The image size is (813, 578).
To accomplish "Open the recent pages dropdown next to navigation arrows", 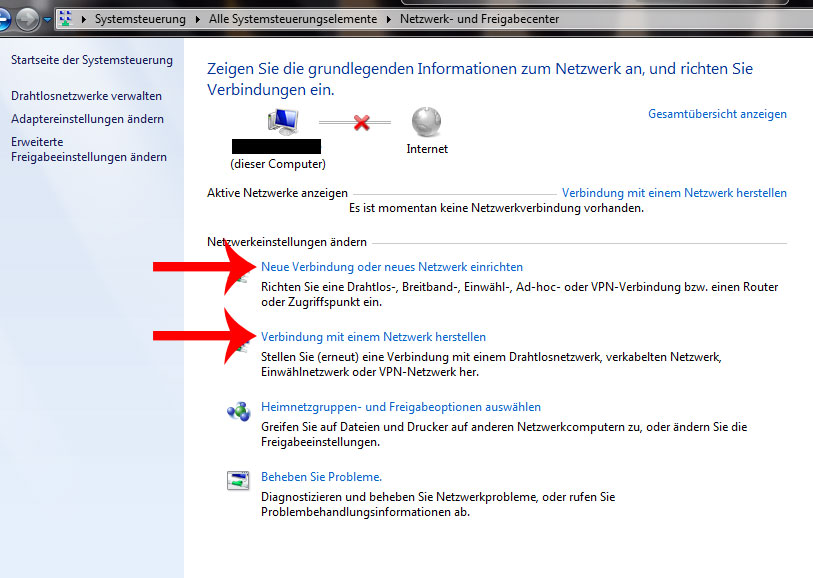I will pos(47,19).
